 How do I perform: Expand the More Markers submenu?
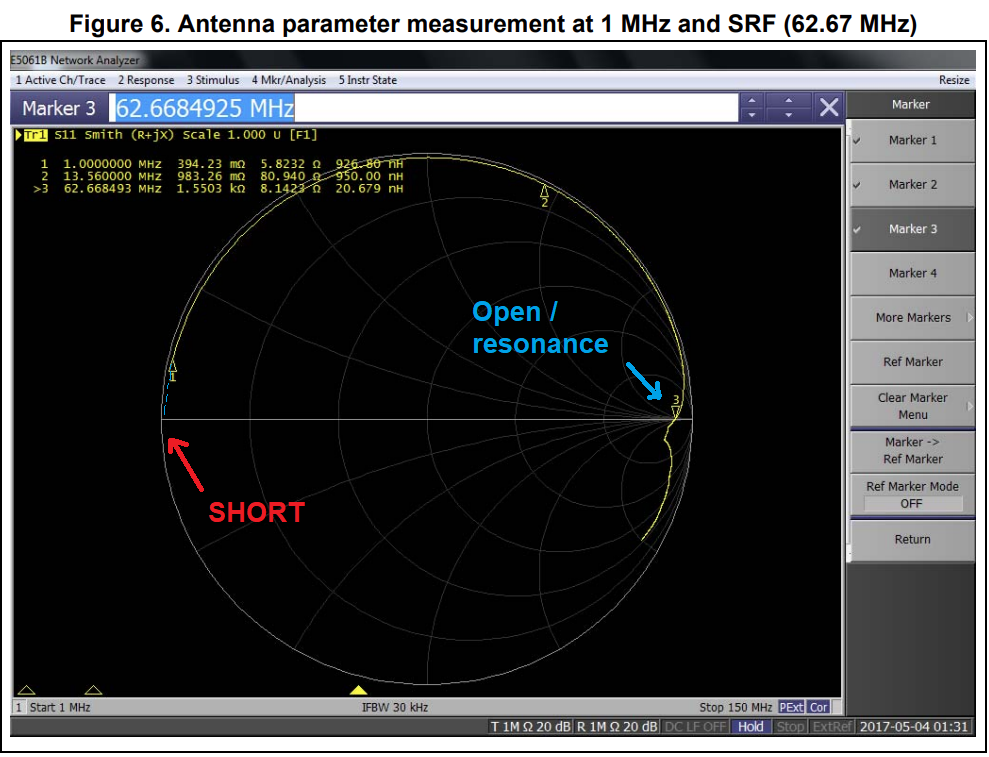pyautogui.click(x=911, y=317)
